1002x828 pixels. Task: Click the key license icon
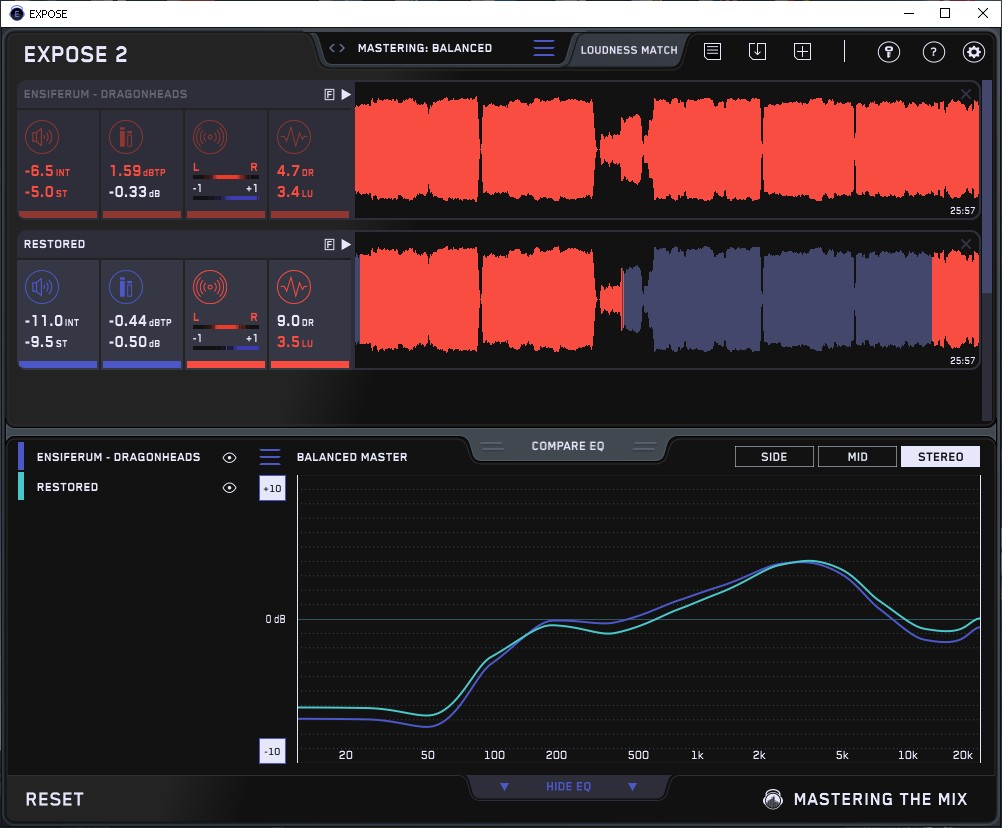pos(888,53)
